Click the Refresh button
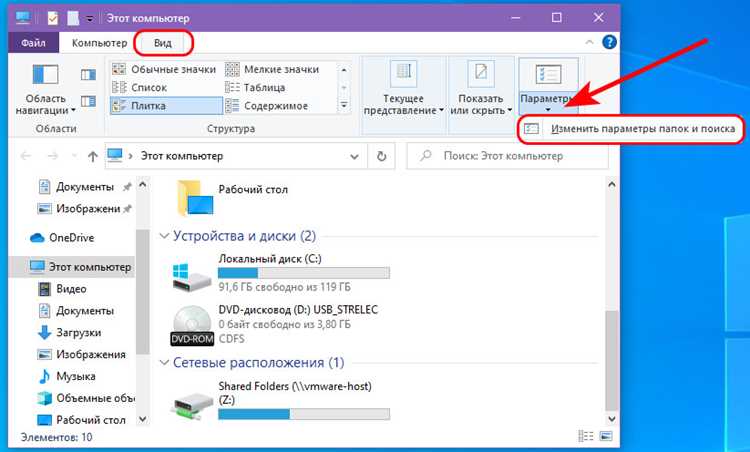The image size is (750, 452). (x=381, y=156)
